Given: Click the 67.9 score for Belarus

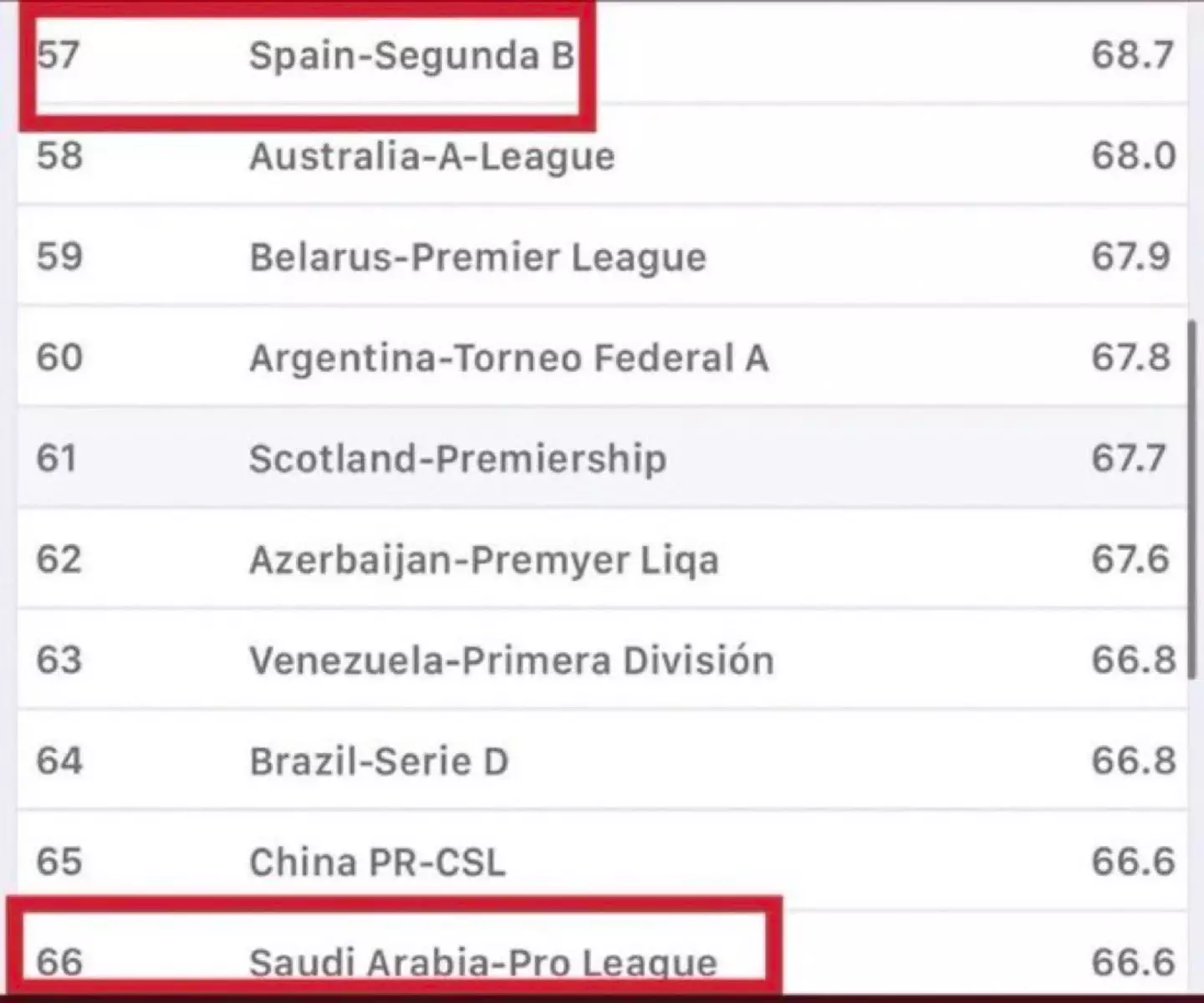Looking at the screenshot, I should point(1130,257).
